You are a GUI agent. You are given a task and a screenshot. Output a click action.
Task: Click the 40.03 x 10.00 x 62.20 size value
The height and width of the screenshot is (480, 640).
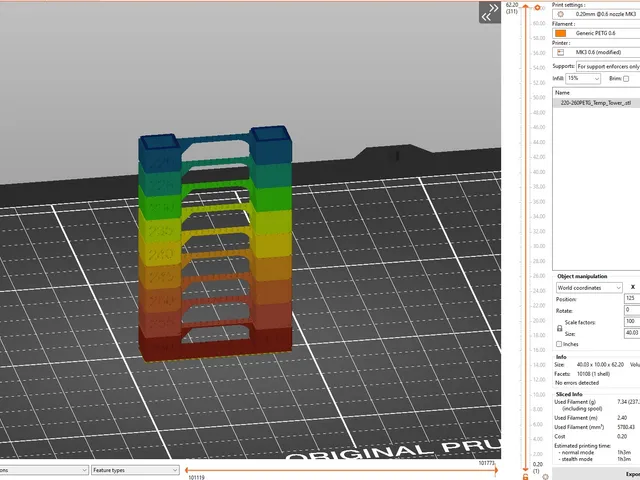pyautogui.click(x=600, y=364)
